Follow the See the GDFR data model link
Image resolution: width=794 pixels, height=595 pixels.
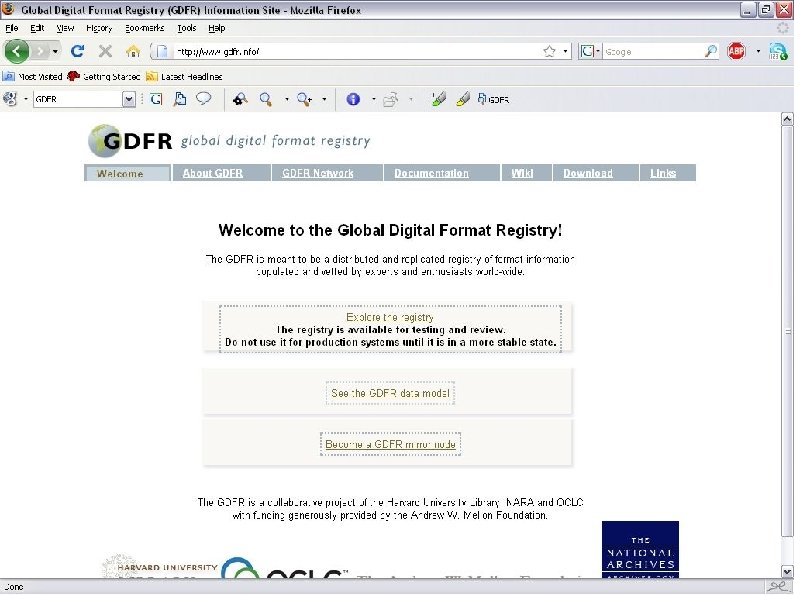pyautogui.click(x=390, y=393)
